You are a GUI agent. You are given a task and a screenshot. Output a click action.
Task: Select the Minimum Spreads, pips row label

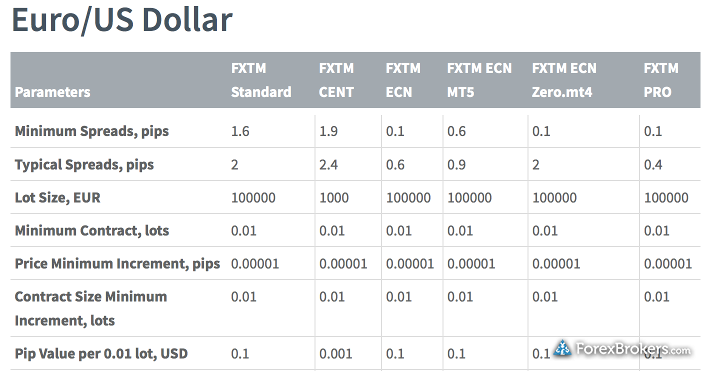(x=92, y=131)
